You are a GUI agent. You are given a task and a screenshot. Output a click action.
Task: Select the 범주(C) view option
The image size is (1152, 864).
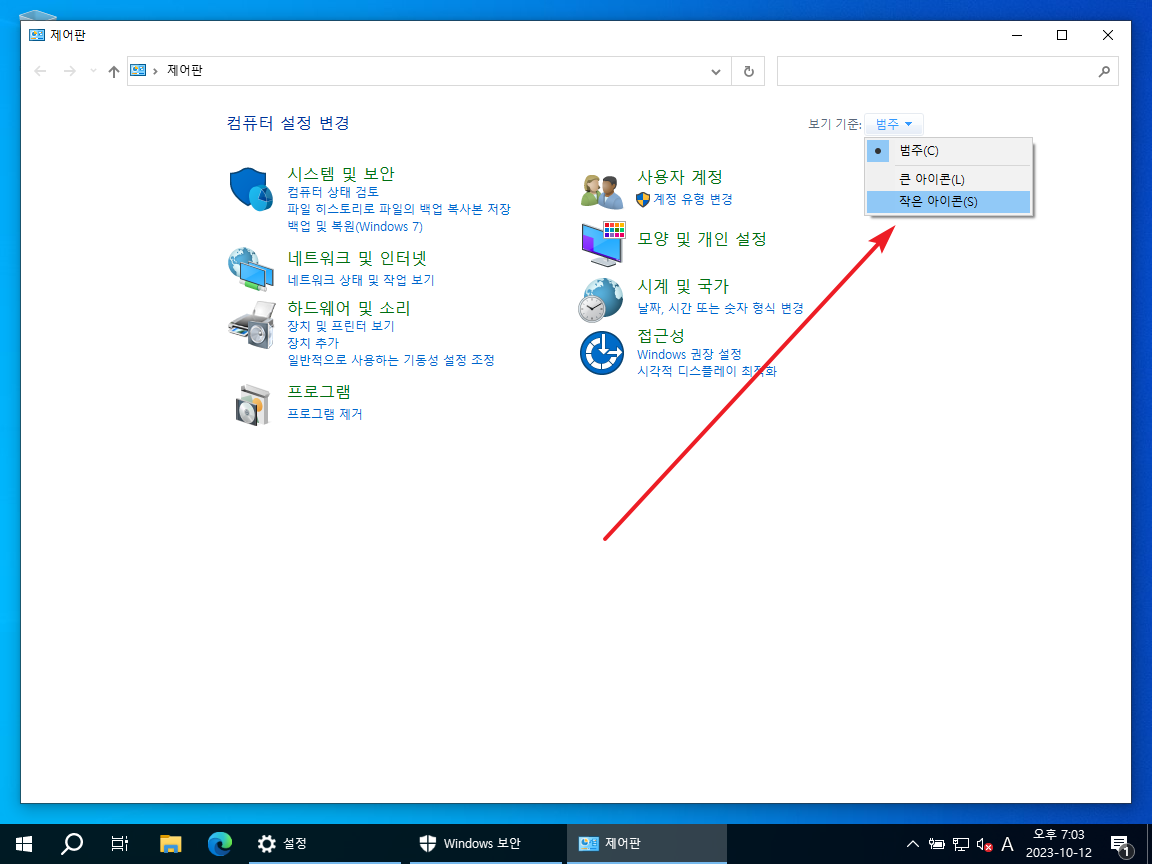click(948, 151)
